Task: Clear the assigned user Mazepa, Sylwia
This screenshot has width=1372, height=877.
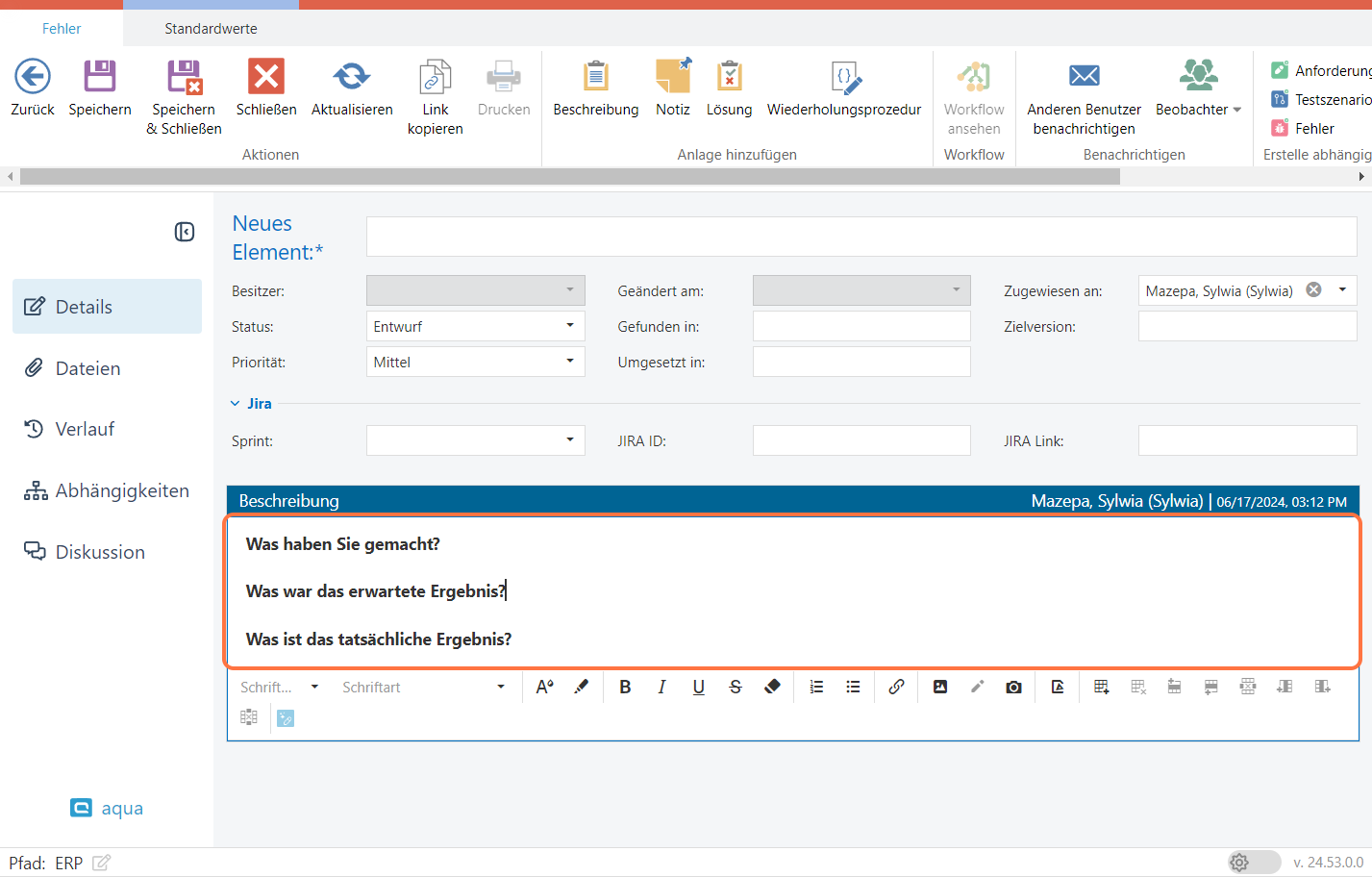Action: [x=1313, y=290]
